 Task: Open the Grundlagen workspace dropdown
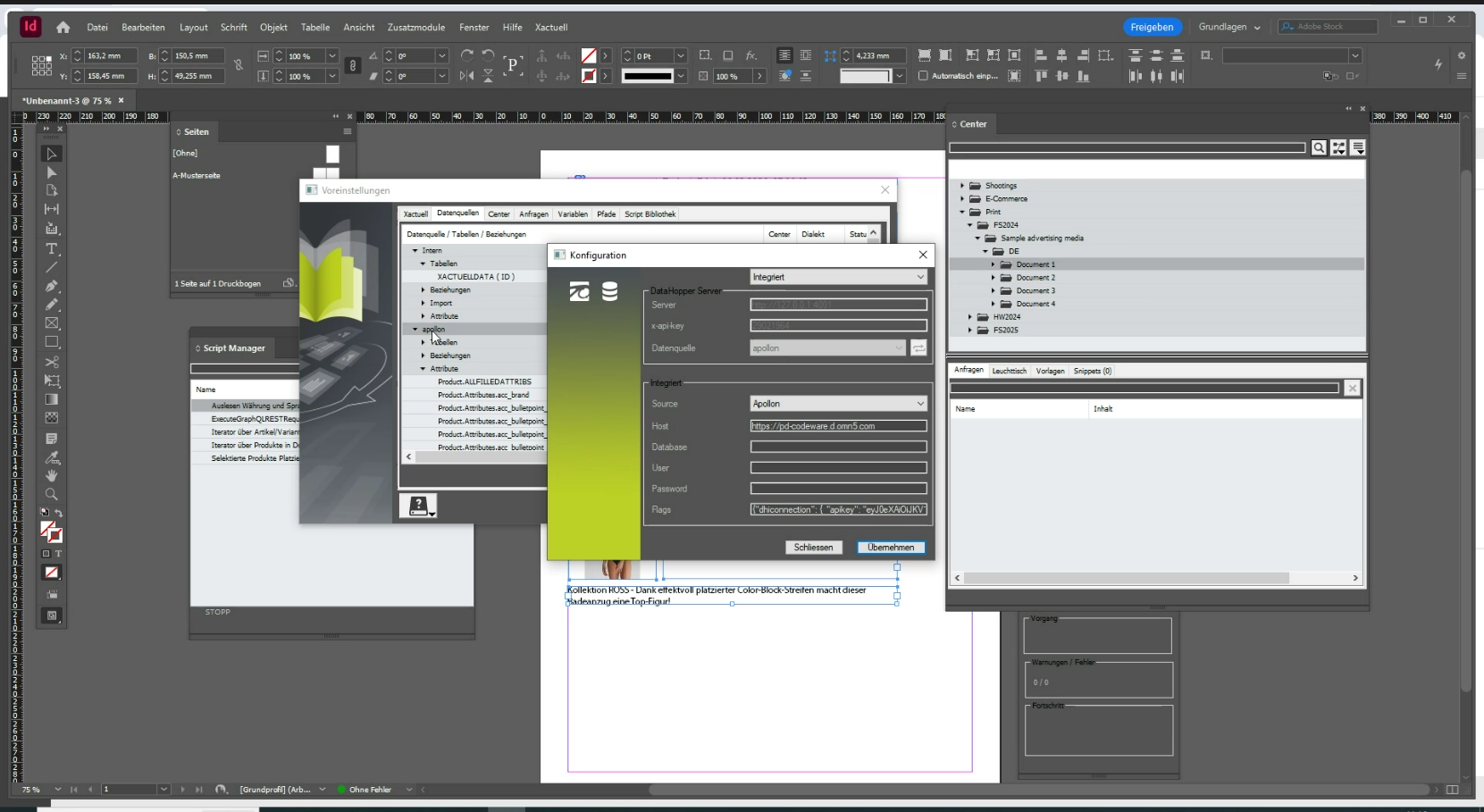(x=1229, y=27)
